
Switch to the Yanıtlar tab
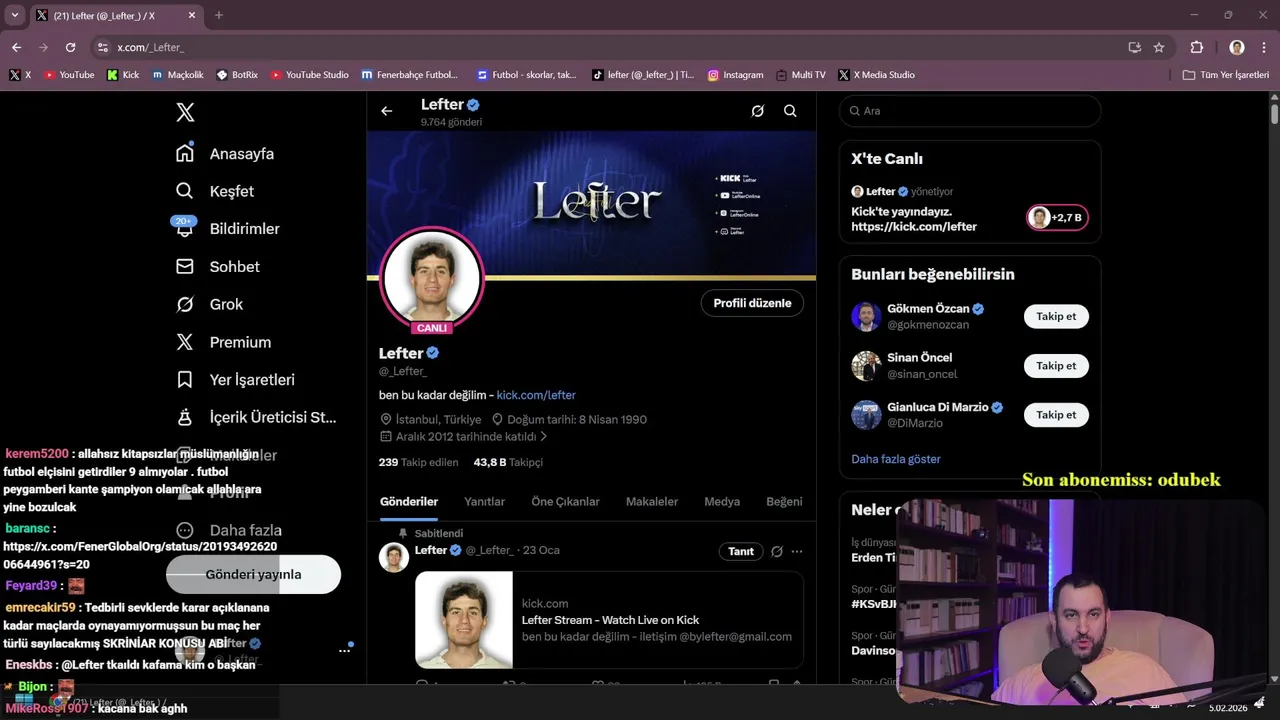pos(484,502)
